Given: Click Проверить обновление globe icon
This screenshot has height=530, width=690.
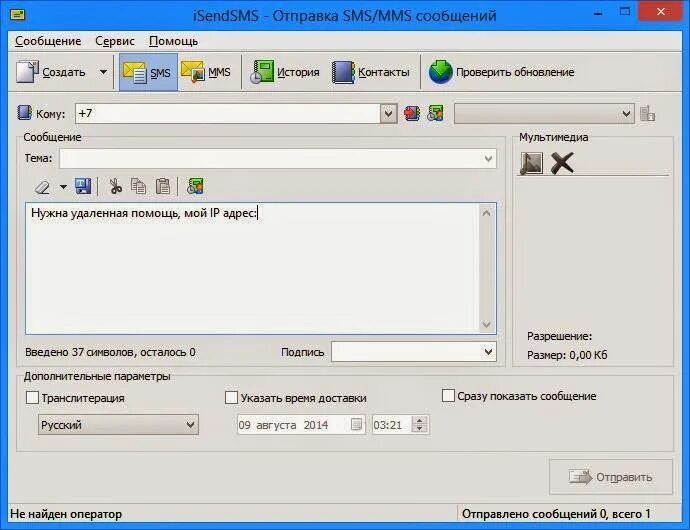Looking at the screenshot, I should pyautogui.click(x=440, y=72).
